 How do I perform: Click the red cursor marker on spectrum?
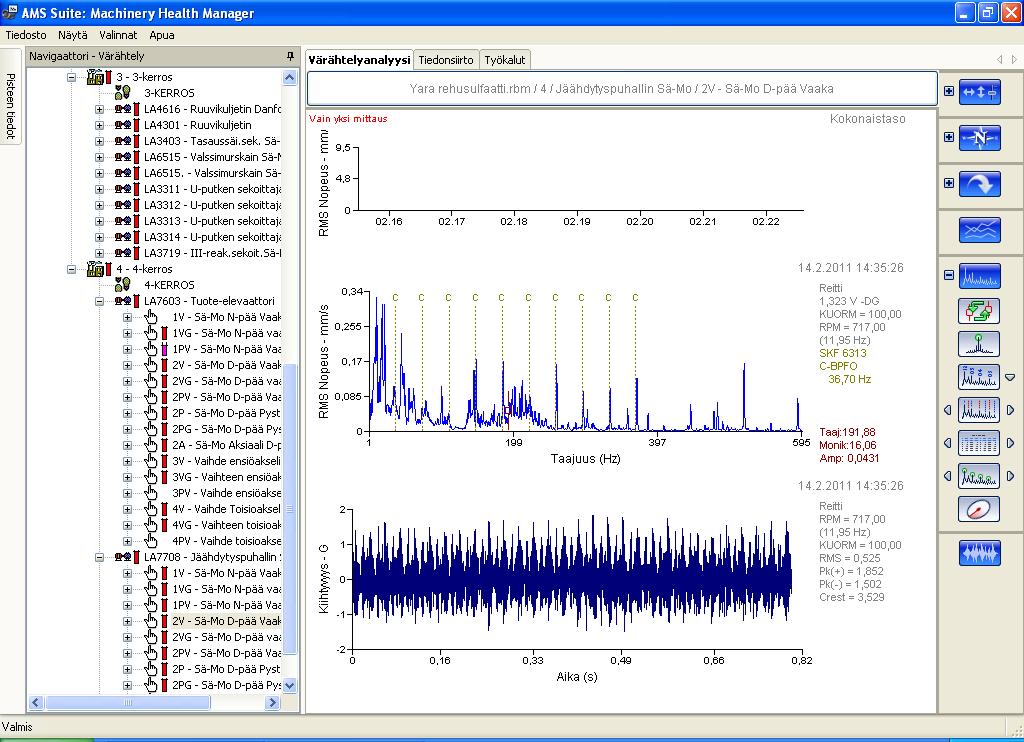[x=507, y=410]
